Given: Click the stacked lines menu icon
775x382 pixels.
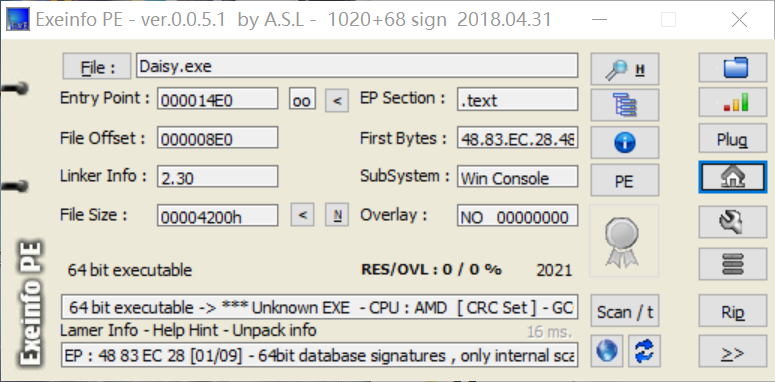Looking at the screenshot, I should click(732, 263).
